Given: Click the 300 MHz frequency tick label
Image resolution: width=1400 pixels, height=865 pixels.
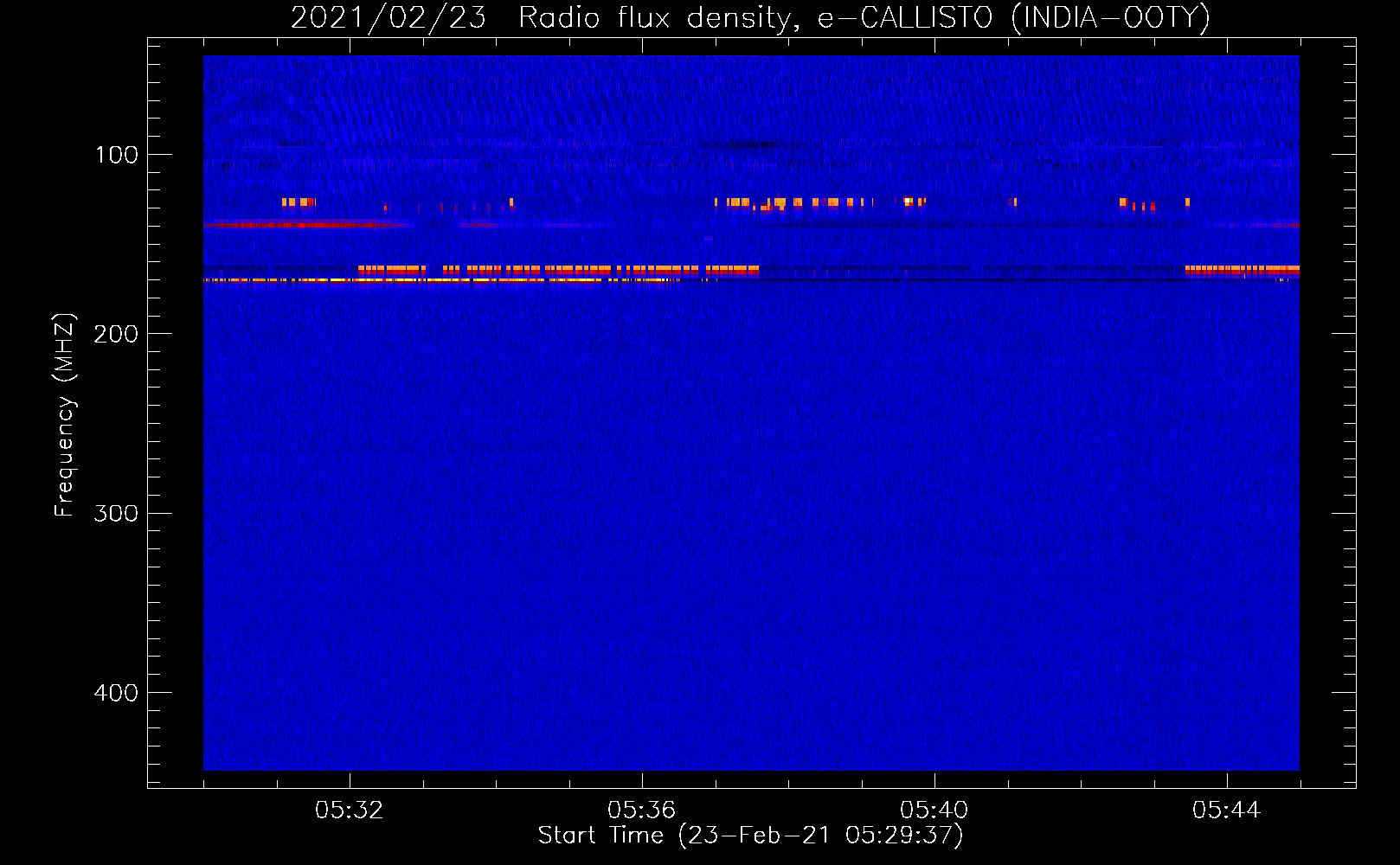Looking at the screenshot, I should (117, 514).
